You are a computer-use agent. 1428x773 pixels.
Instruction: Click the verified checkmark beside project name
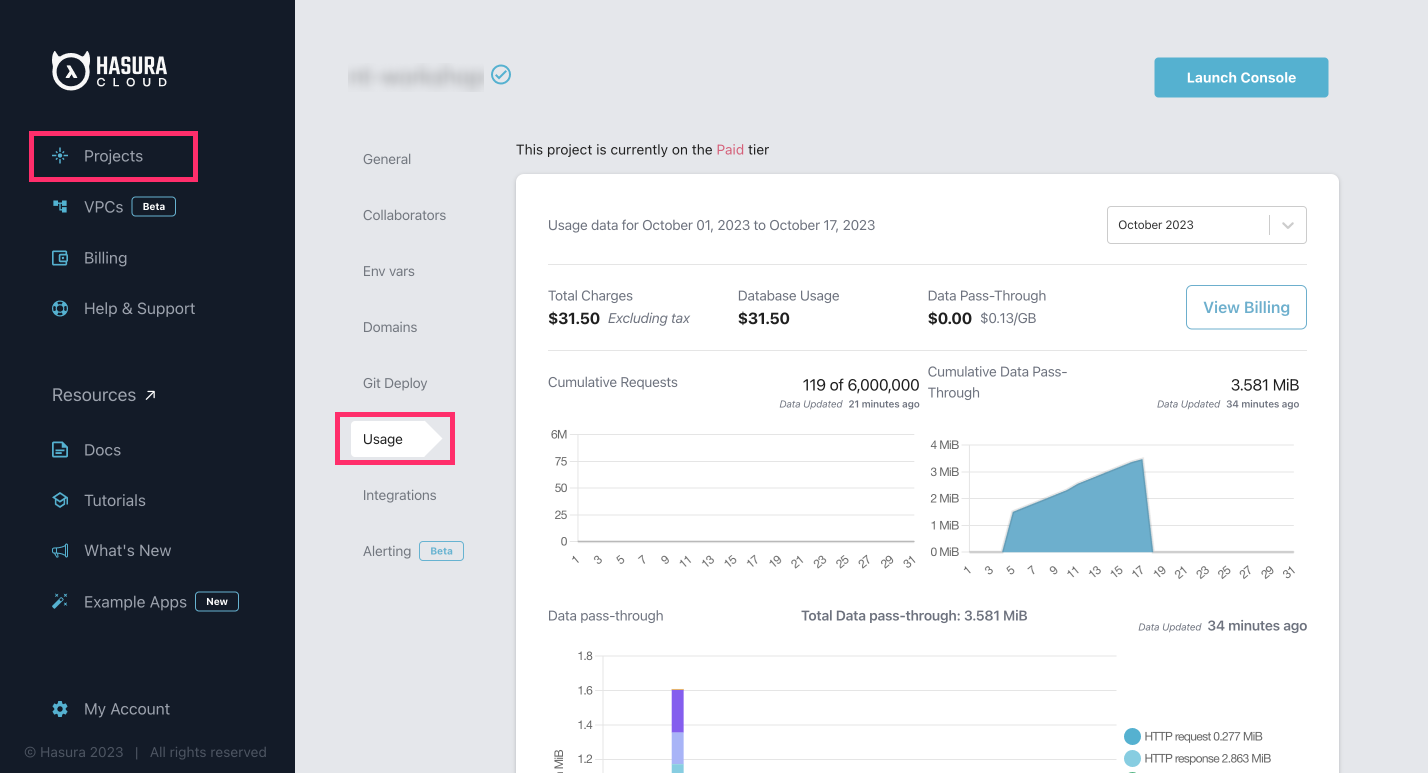(x=501, y=74)
